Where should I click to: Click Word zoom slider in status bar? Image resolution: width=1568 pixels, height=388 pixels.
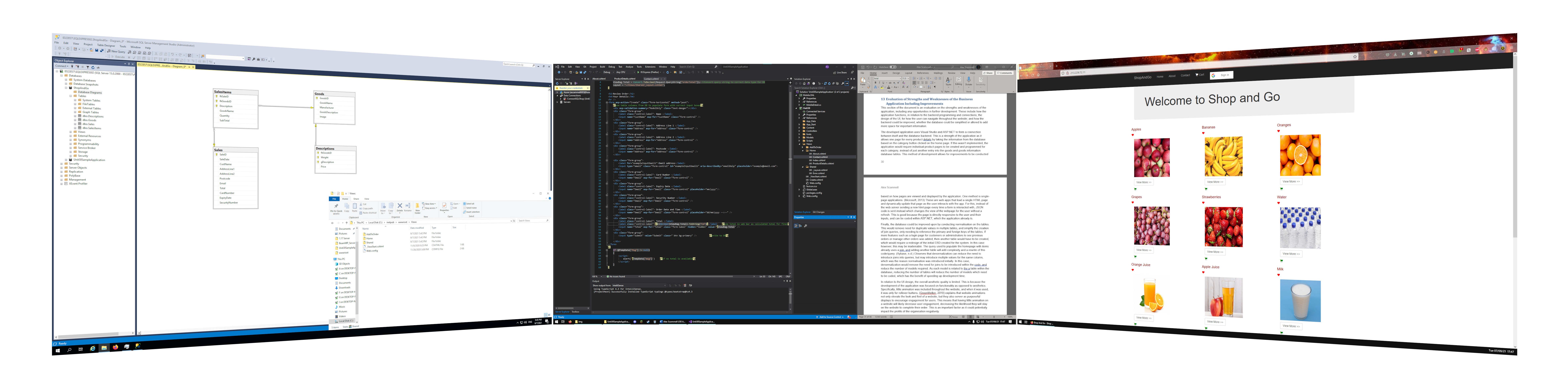(x=994, y=317)
